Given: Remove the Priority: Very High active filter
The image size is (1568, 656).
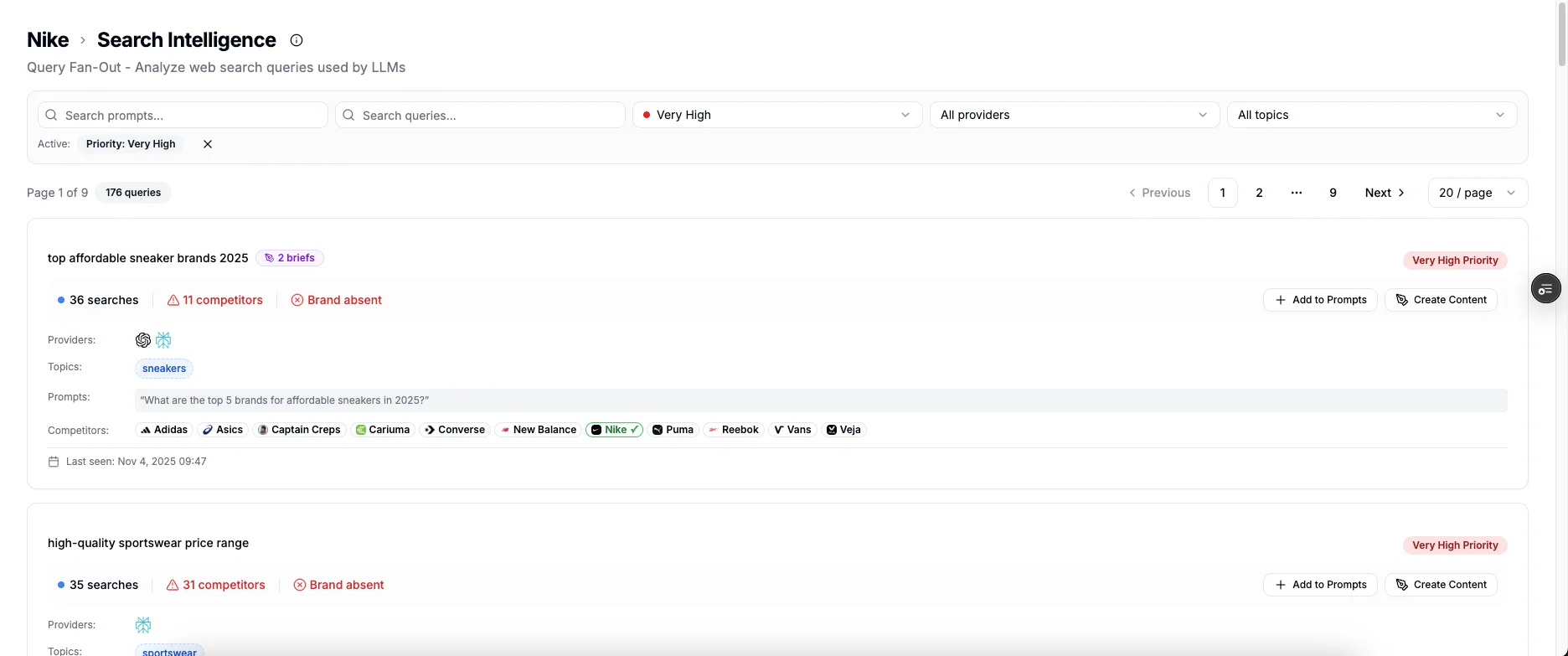Looking at the screenshot, I should tap(208, 144).
